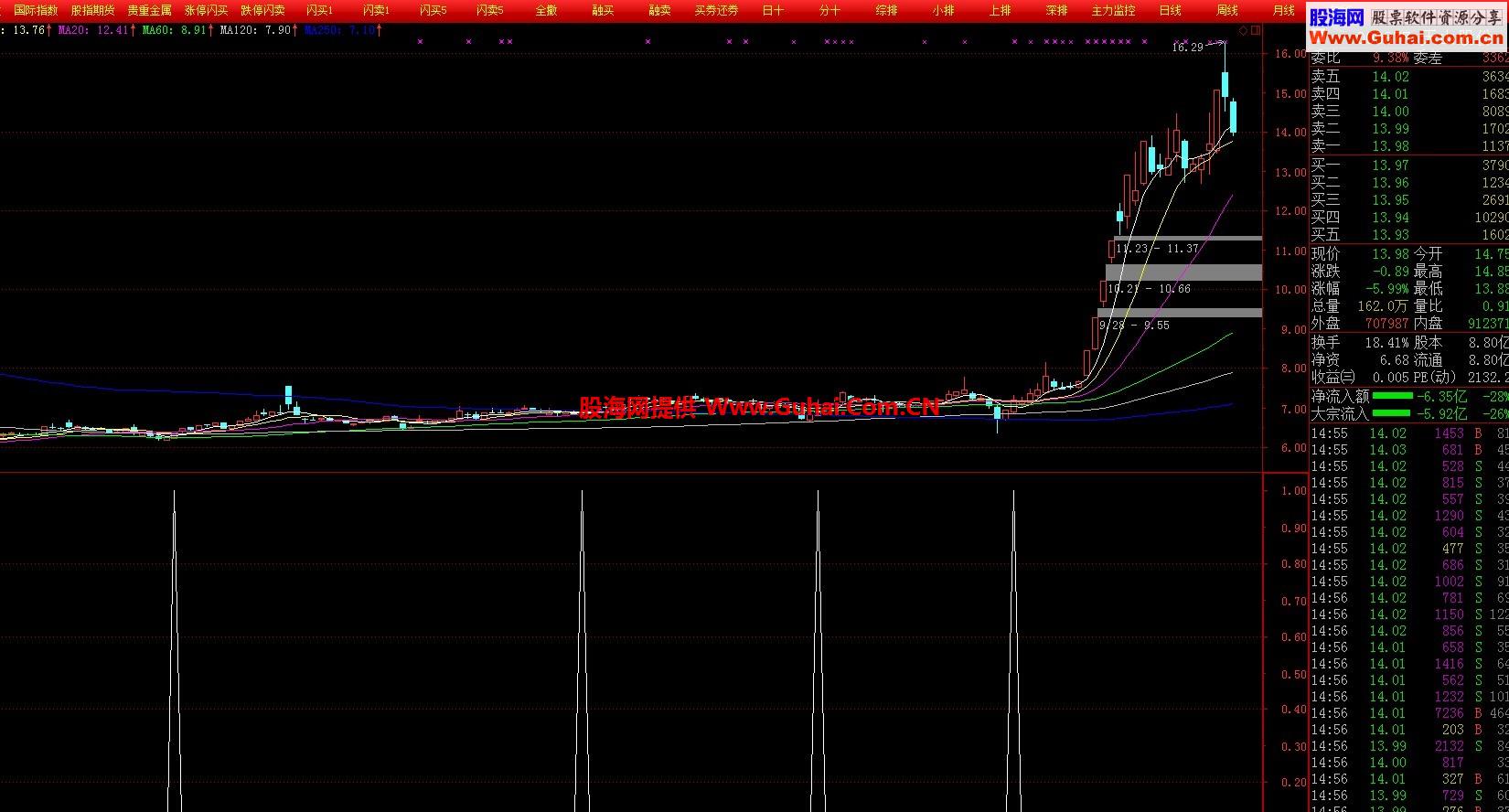Click the diamond icon above the price axis
The height and width of the screenshot is (812, 1509).
(x=1244, y=31)
